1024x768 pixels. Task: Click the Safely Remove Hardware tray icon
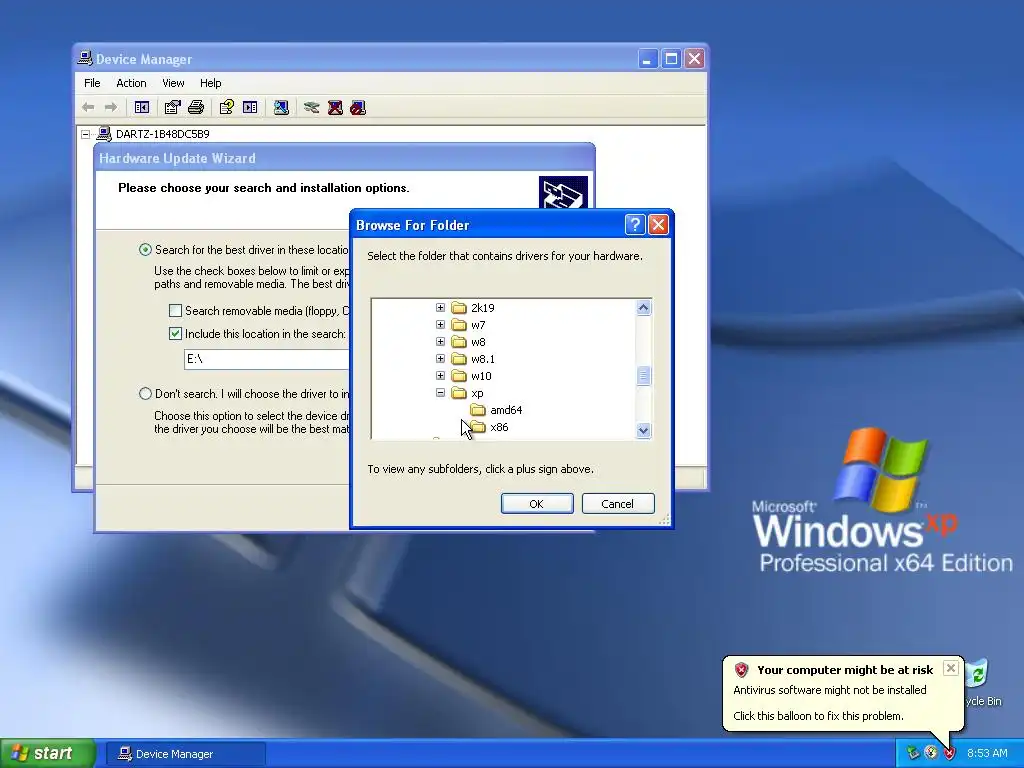click(x=912, y=753)
